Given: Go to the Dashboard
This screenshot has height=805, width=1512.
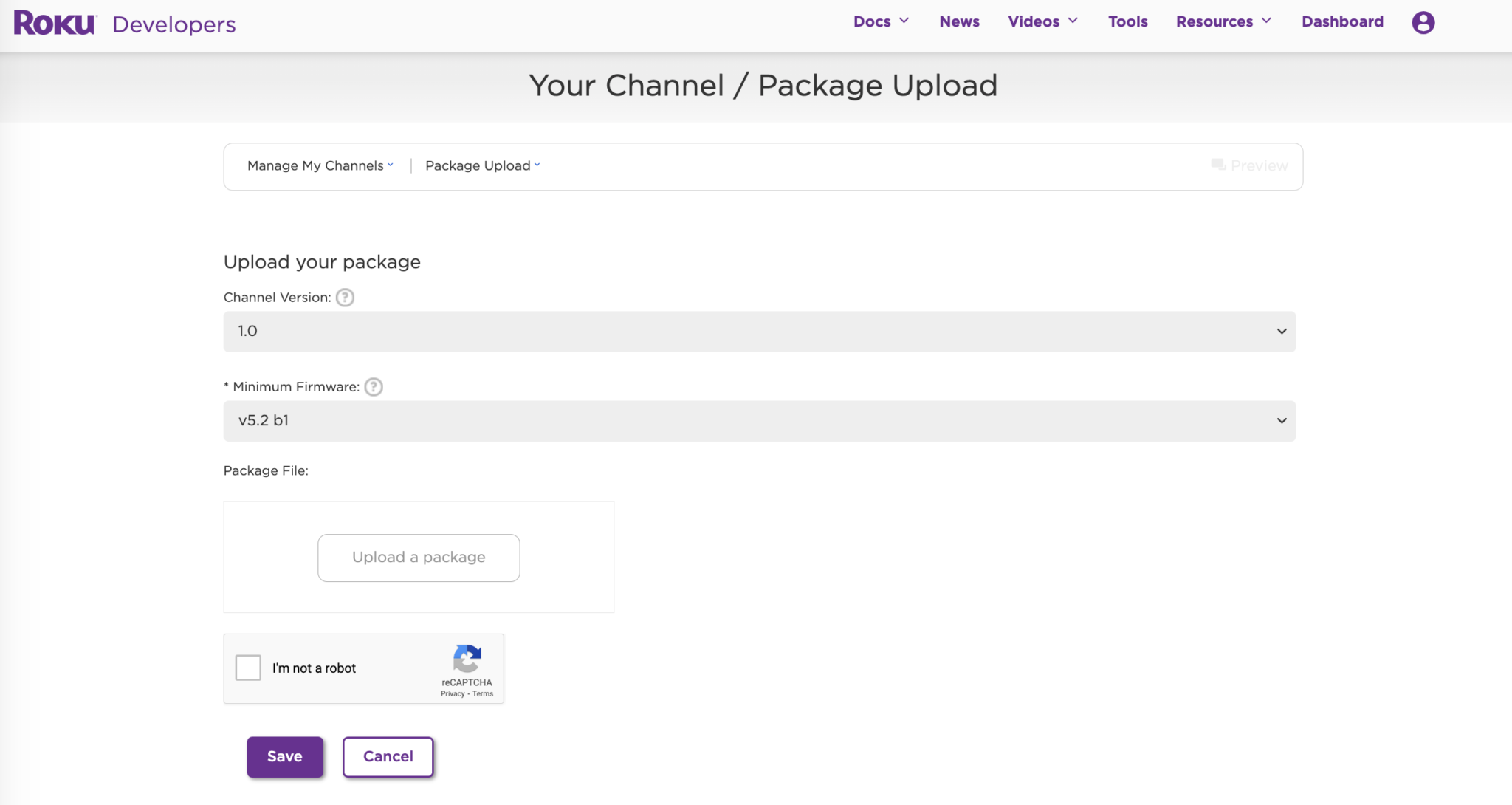Looking at the screenshot, I should pos(1341,21).
